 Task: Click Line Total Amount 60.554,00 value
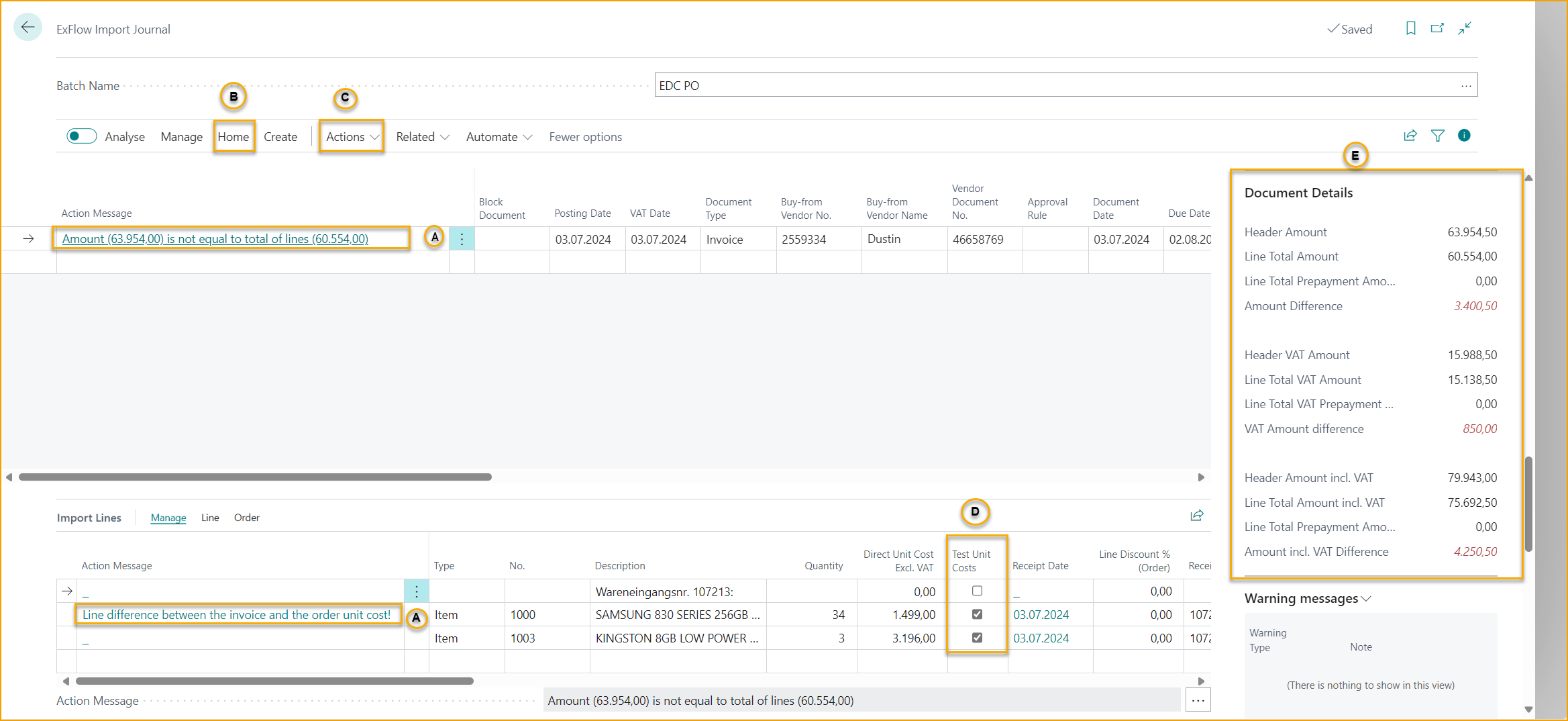[x=1472, y=256]
